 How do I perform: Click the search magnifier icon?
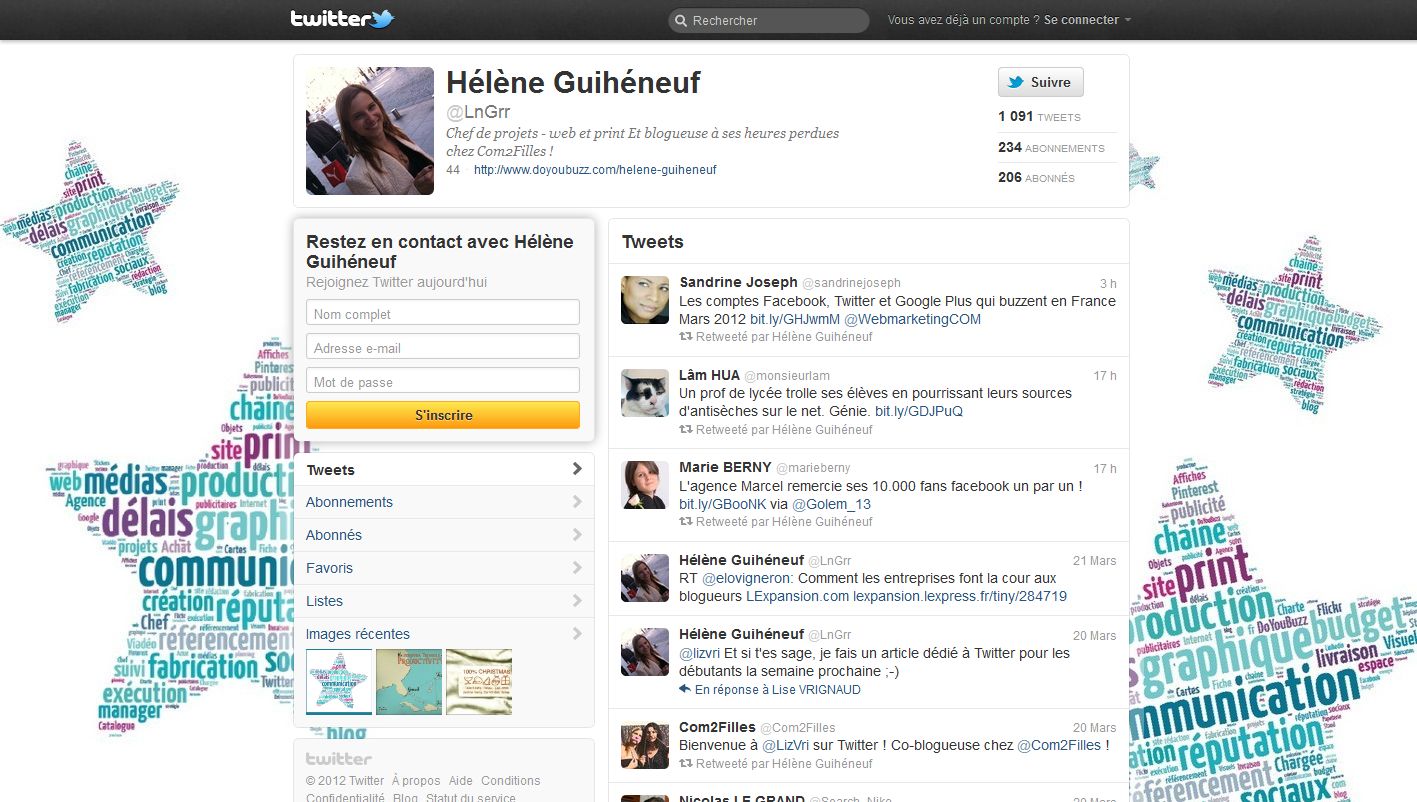681,20
